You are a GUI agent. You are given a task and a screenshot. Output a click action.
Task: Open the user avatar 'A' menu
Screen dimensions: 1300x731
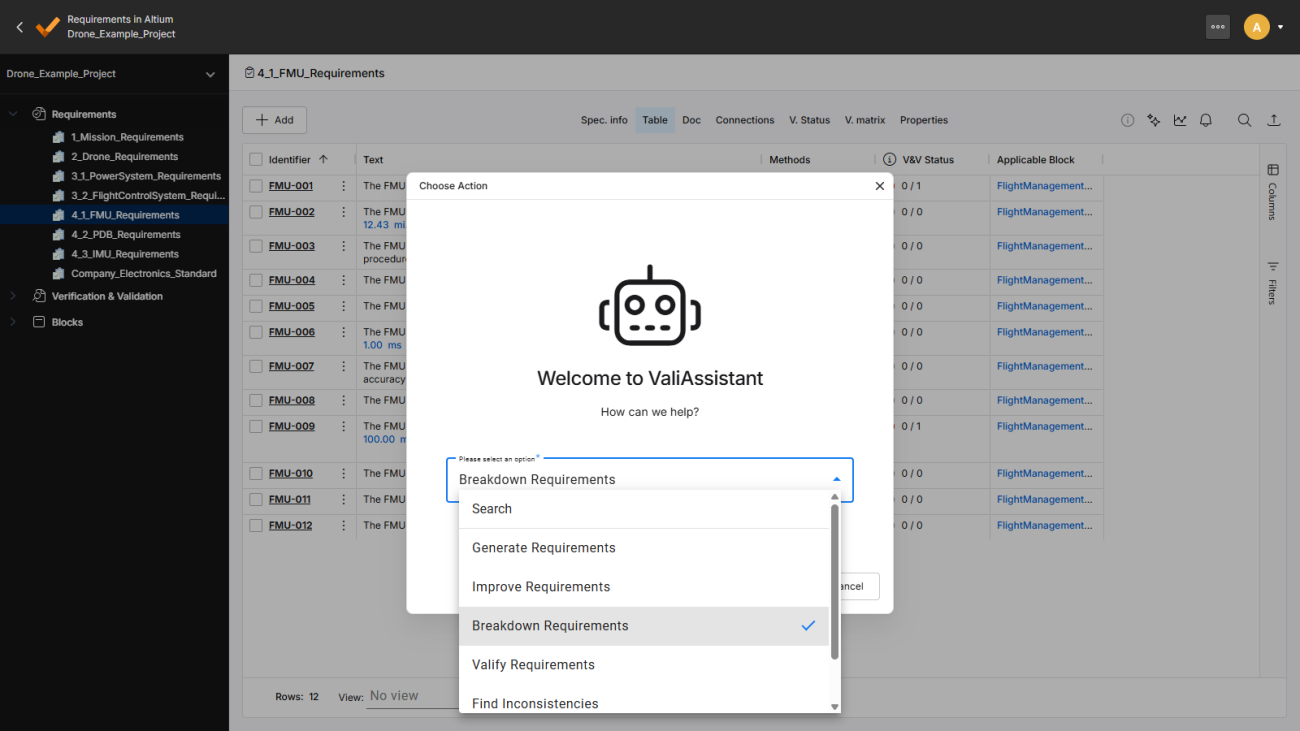click(1256, 27)
